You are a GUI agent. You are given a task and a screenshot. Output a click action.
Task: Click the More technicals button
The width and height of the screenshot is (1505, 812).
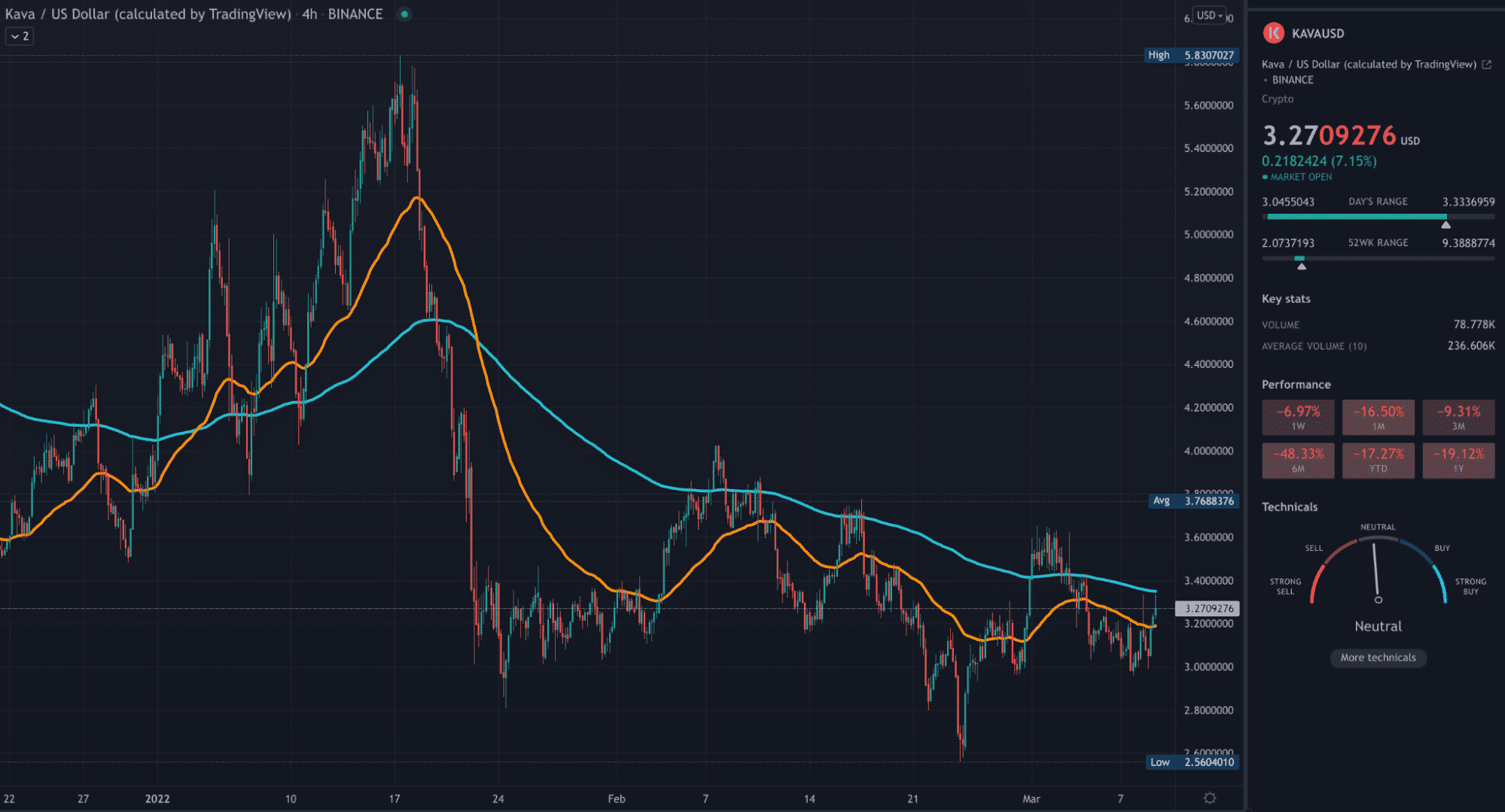click(x=1378, y=657)
